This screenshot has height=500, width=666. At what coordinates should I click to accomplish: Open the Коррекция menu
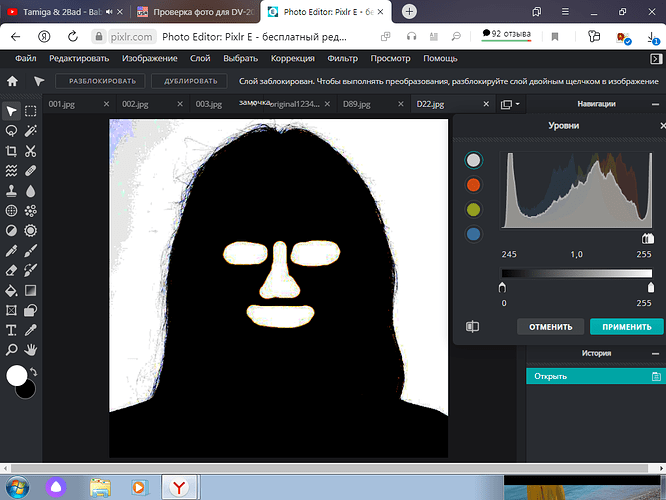[x=293, y=58]
